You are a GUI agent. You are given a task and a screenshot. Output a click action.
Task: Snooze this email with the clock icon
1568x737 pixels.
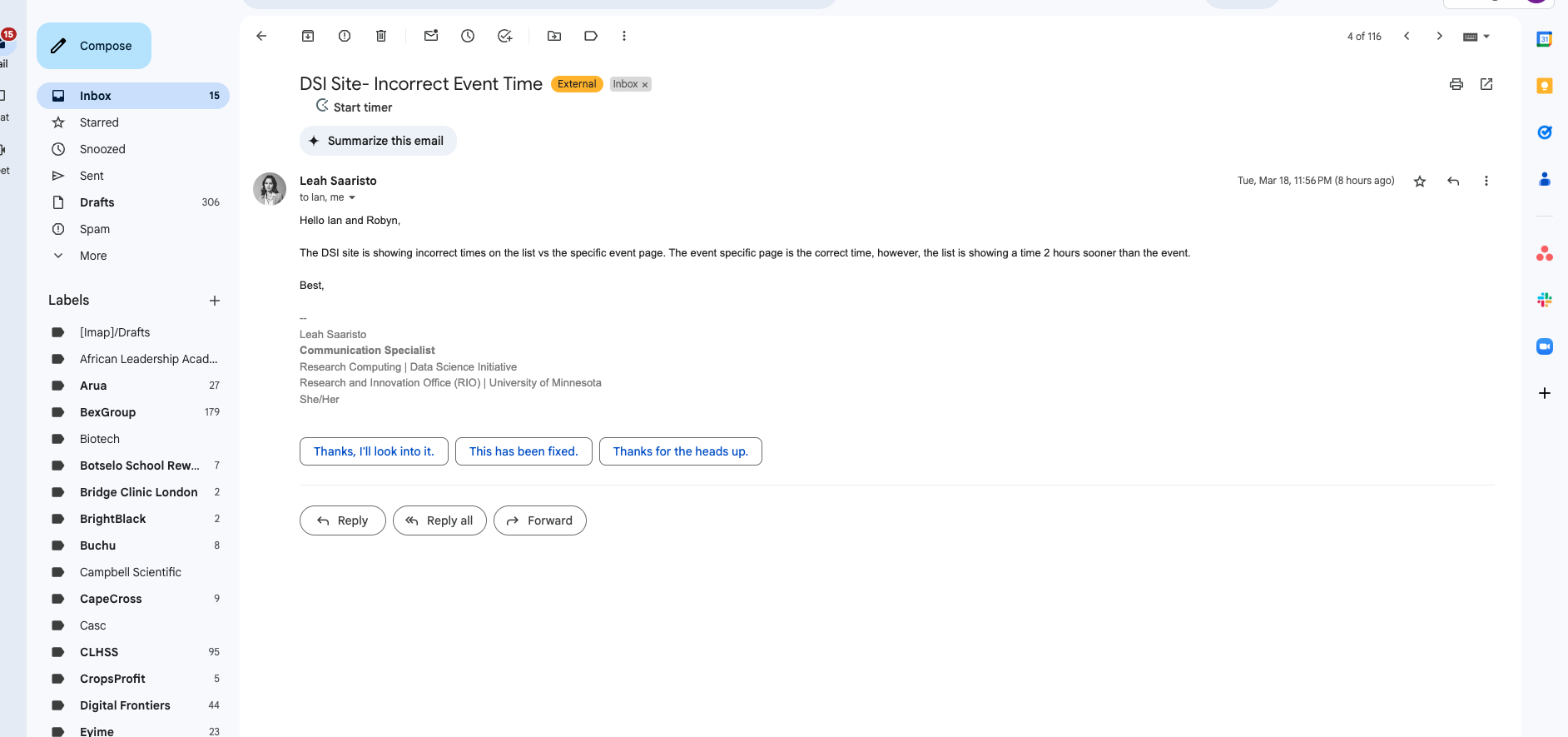coord(468,36)
